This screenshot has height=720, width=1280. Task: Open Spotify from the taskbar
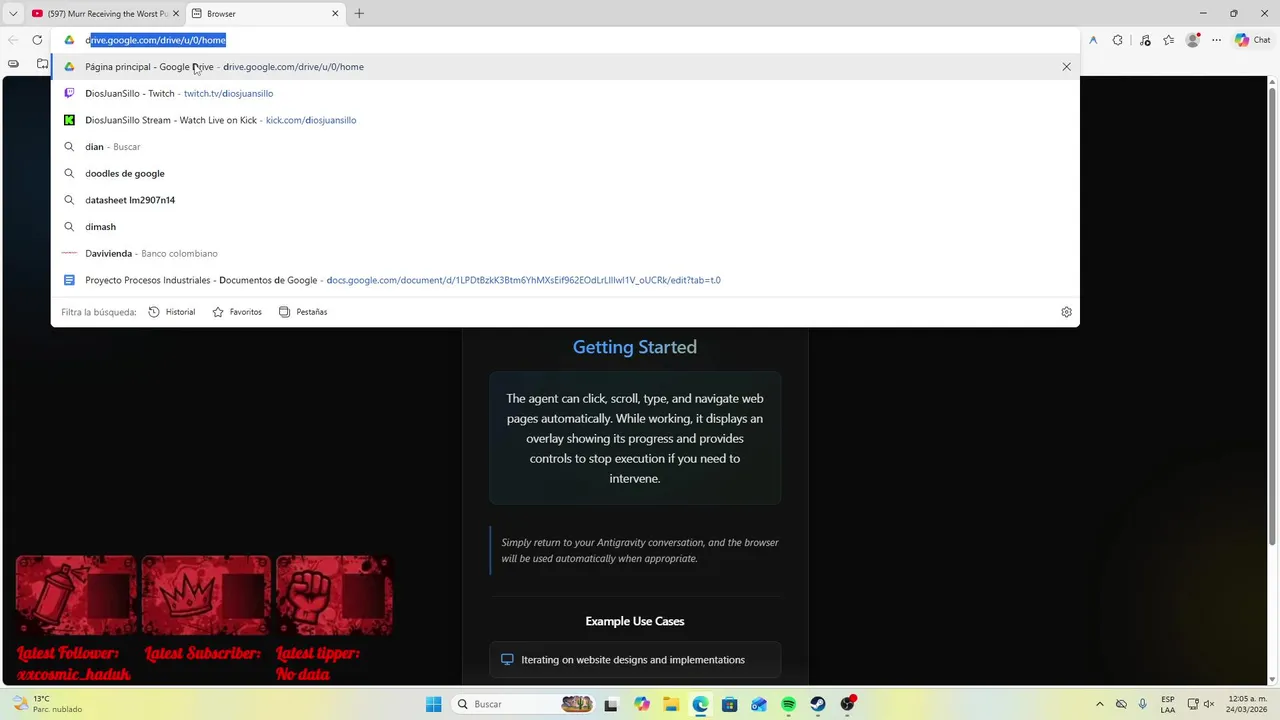click(x=789, y=704)
